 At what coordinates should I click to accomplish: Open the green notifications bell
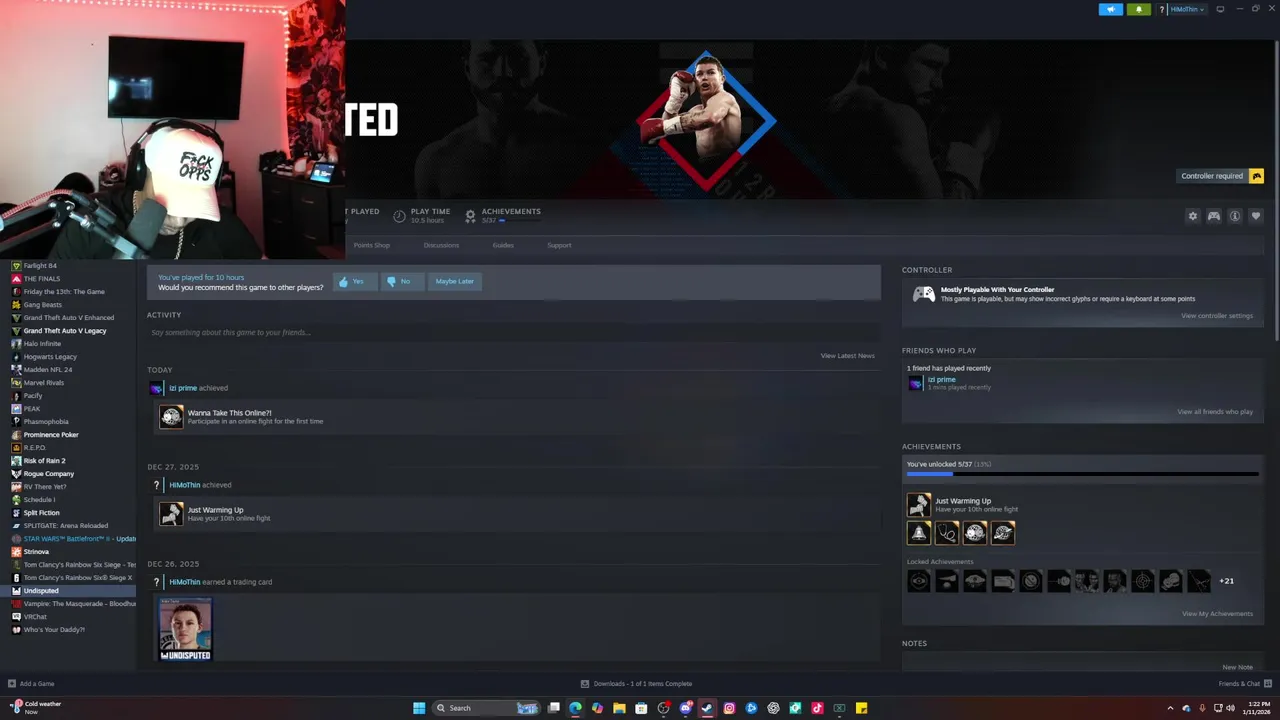click(x=1138, y=9)
